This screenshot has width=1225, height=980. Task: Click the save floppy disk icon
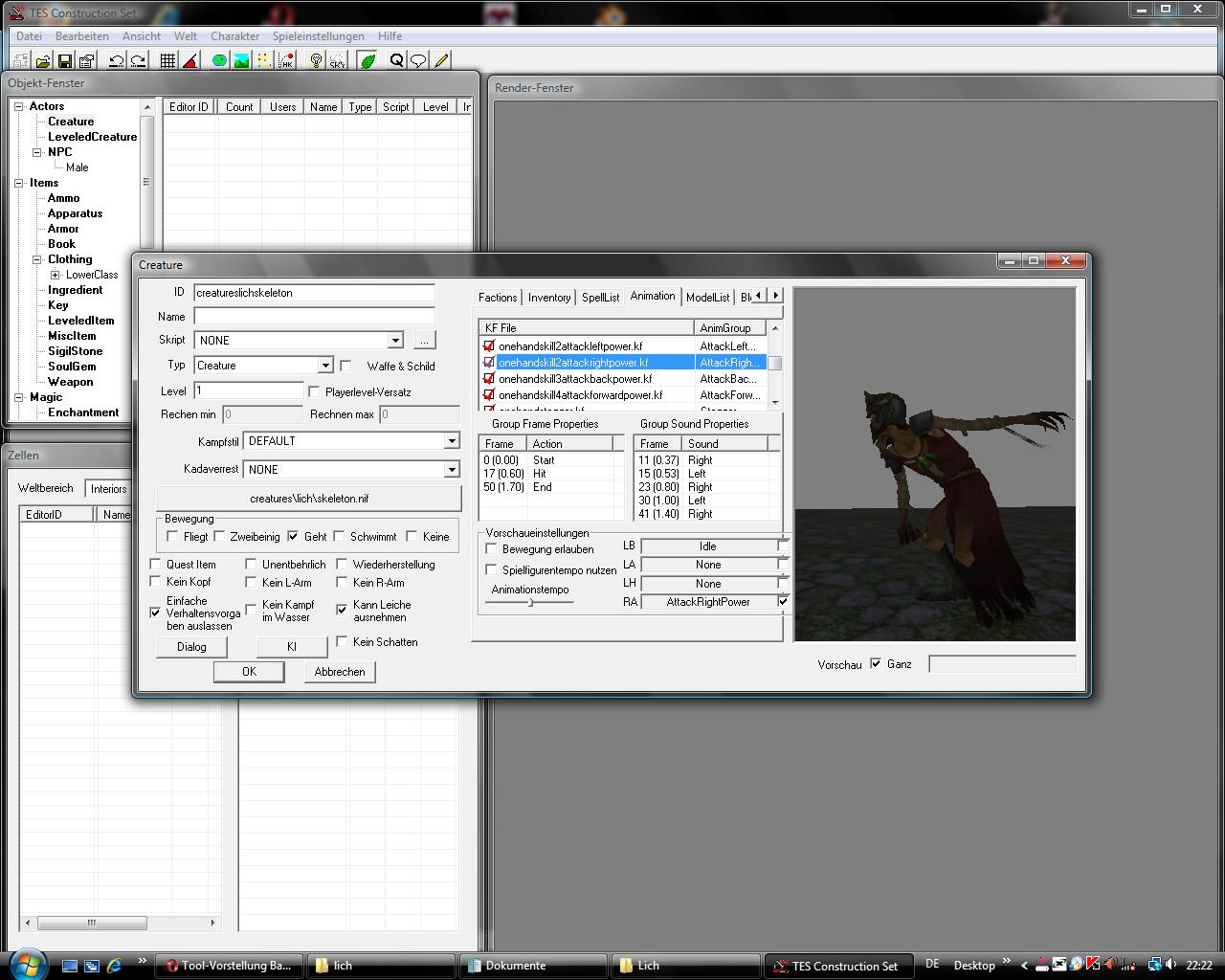click(x=65, y=61)
